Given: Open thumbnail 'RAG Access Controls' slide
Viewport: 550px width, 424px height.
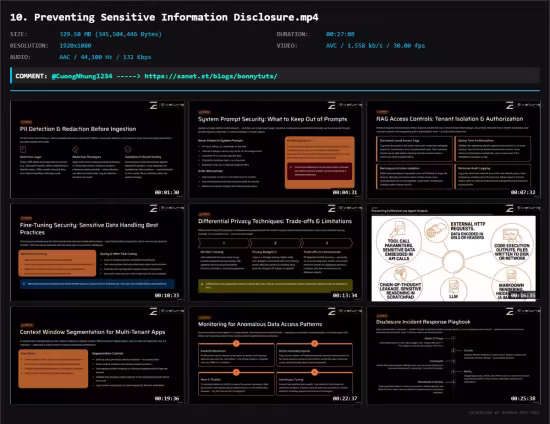Looking at the screenshot, I should click(x=454, y=149).
